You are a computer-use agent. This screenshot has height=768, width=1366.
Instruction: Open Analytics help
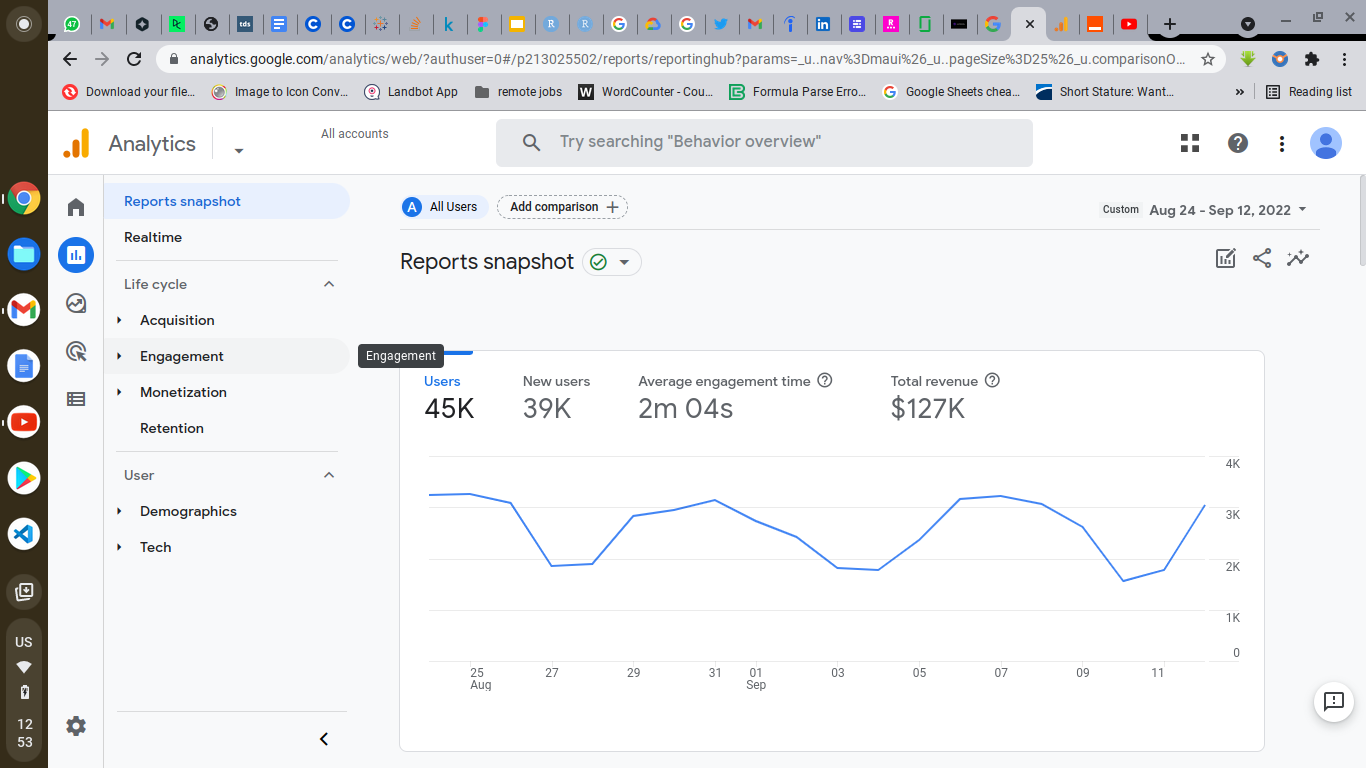point(1237,143)
